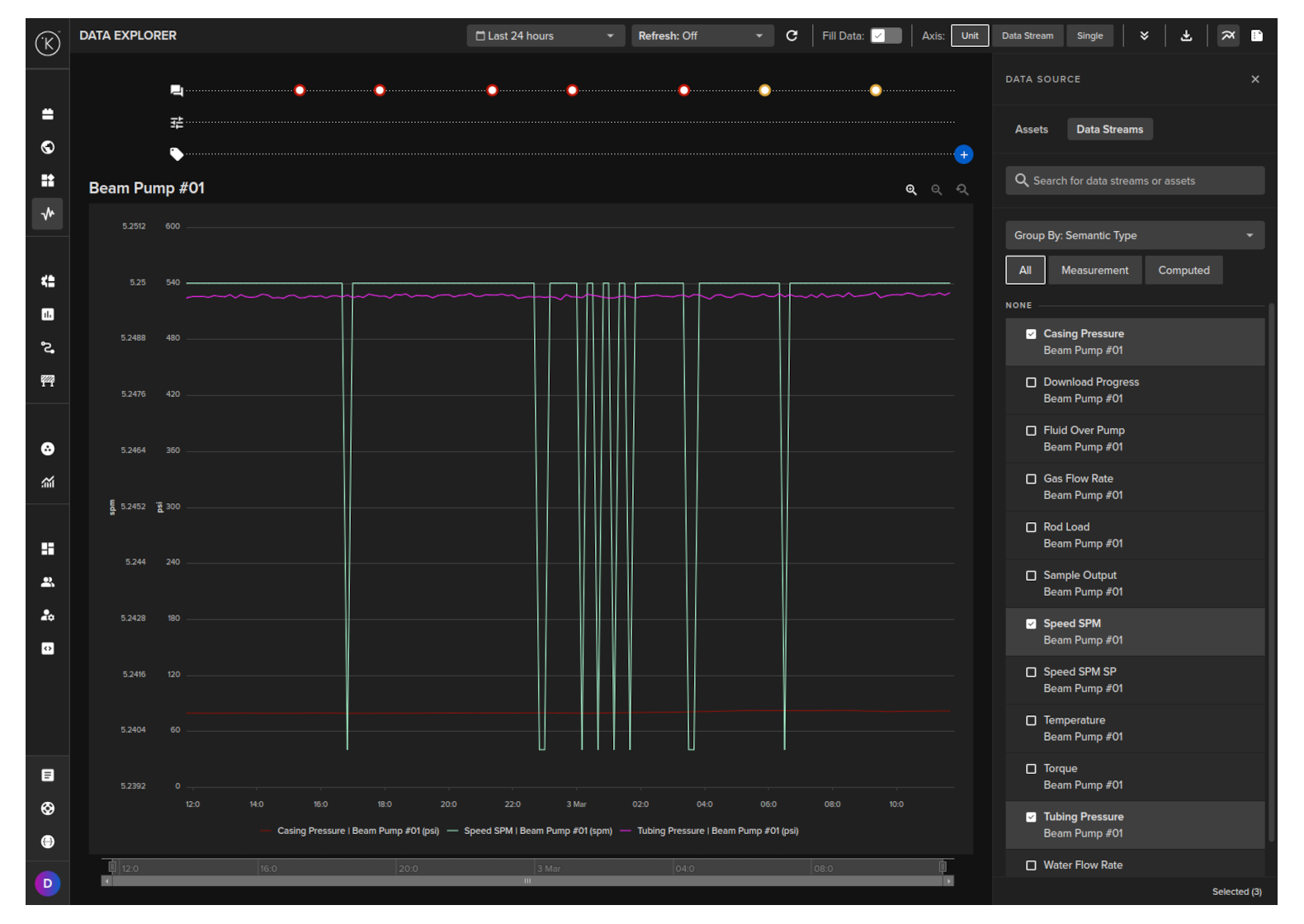Toggle the Fill Data switch
The width and height of the screenshot is (1304, 924).
point(886,35)
